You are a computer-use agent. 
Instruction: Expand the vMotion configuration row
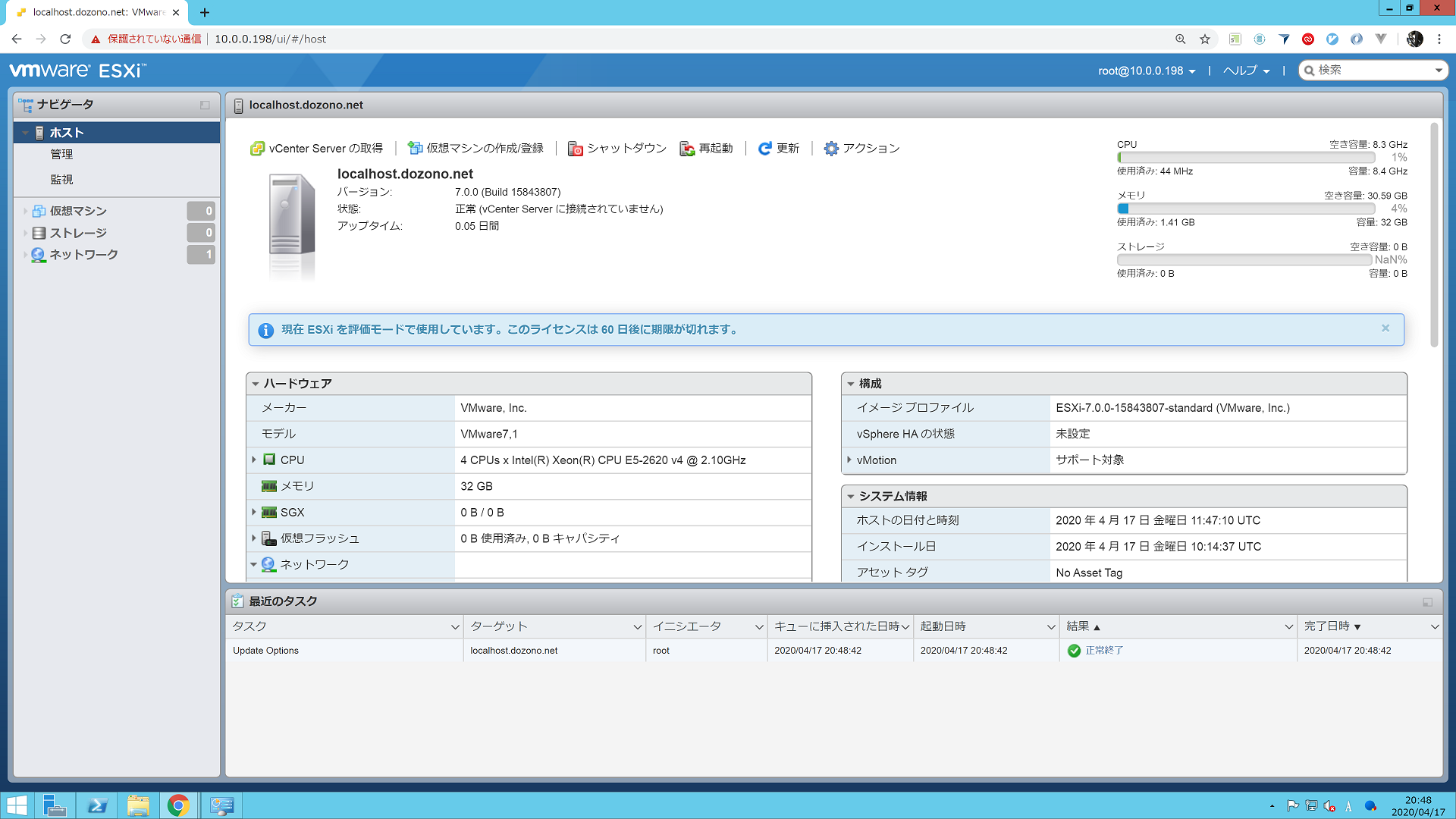coord(849,460)
